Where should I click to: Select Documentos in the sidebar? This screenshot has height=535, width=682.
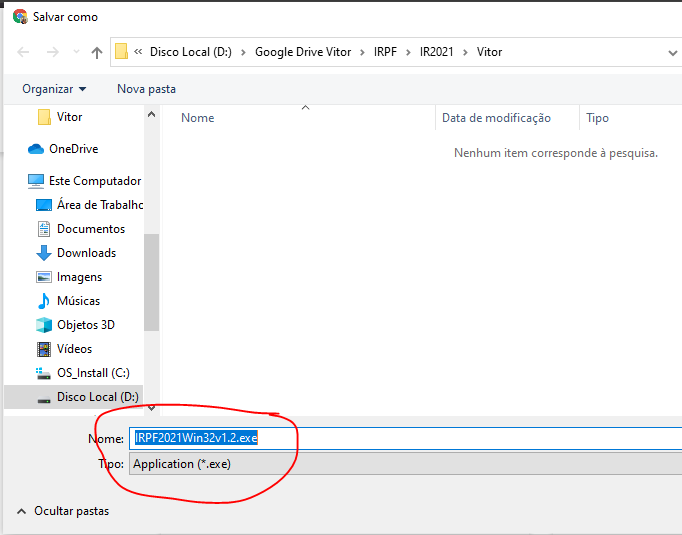(x=90, y=229)
